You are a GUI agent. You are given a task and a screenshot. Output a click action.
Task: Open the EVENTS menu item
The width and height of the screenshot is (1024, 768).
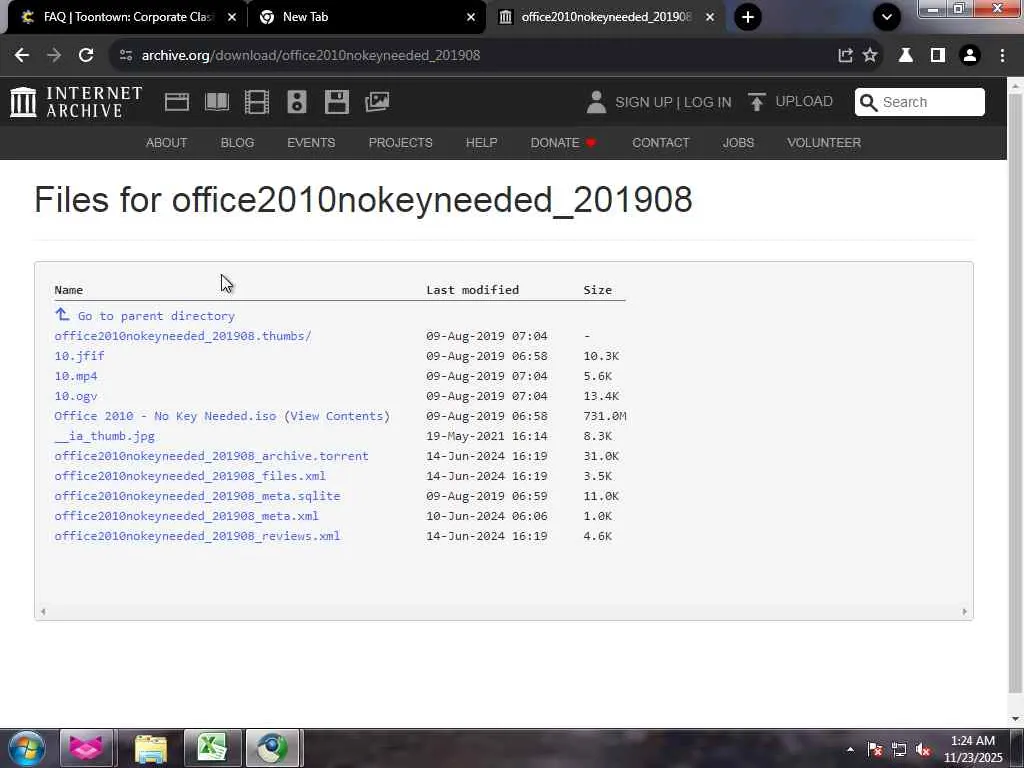pyautogui.click(x=311, y=143)
